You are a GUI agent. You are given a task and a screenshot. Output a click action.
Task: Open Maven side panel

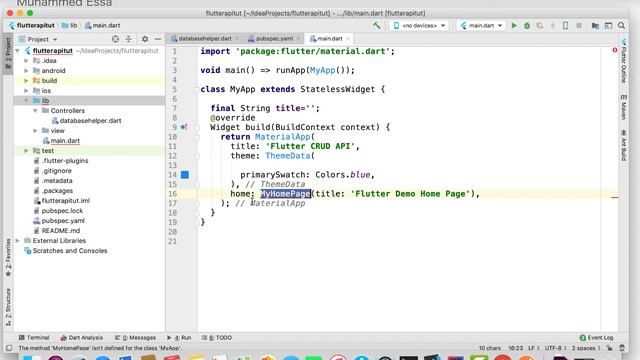(x=624, y=107)
